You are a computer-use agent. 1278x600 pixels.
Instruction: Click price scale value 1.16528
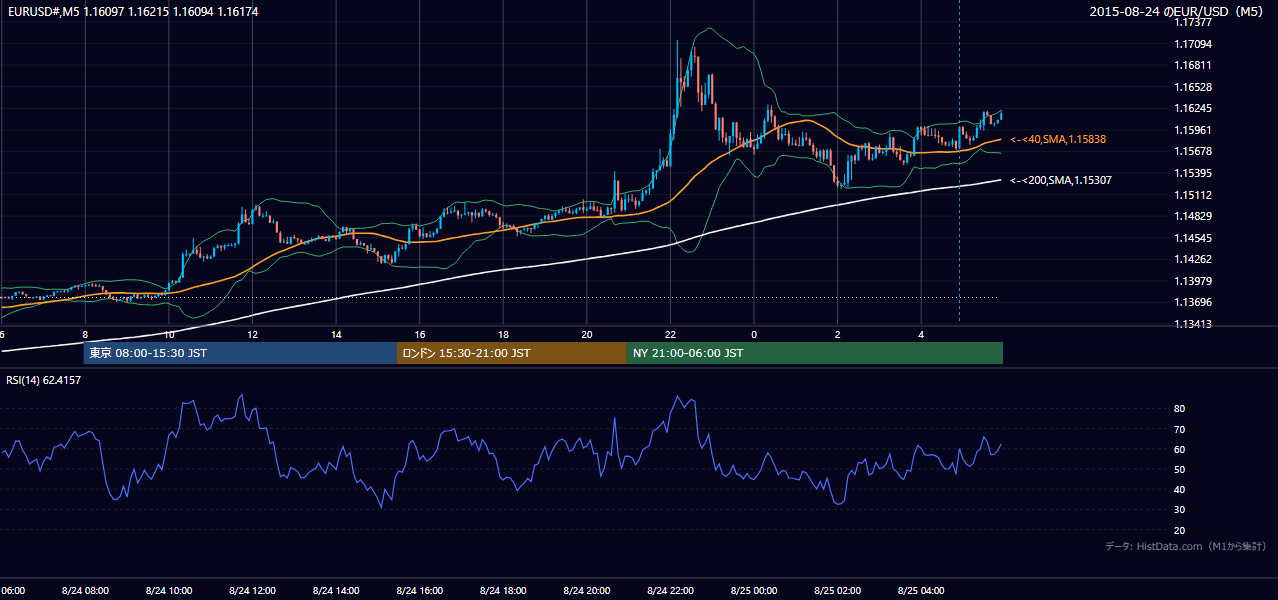[x=1193, y=87]
